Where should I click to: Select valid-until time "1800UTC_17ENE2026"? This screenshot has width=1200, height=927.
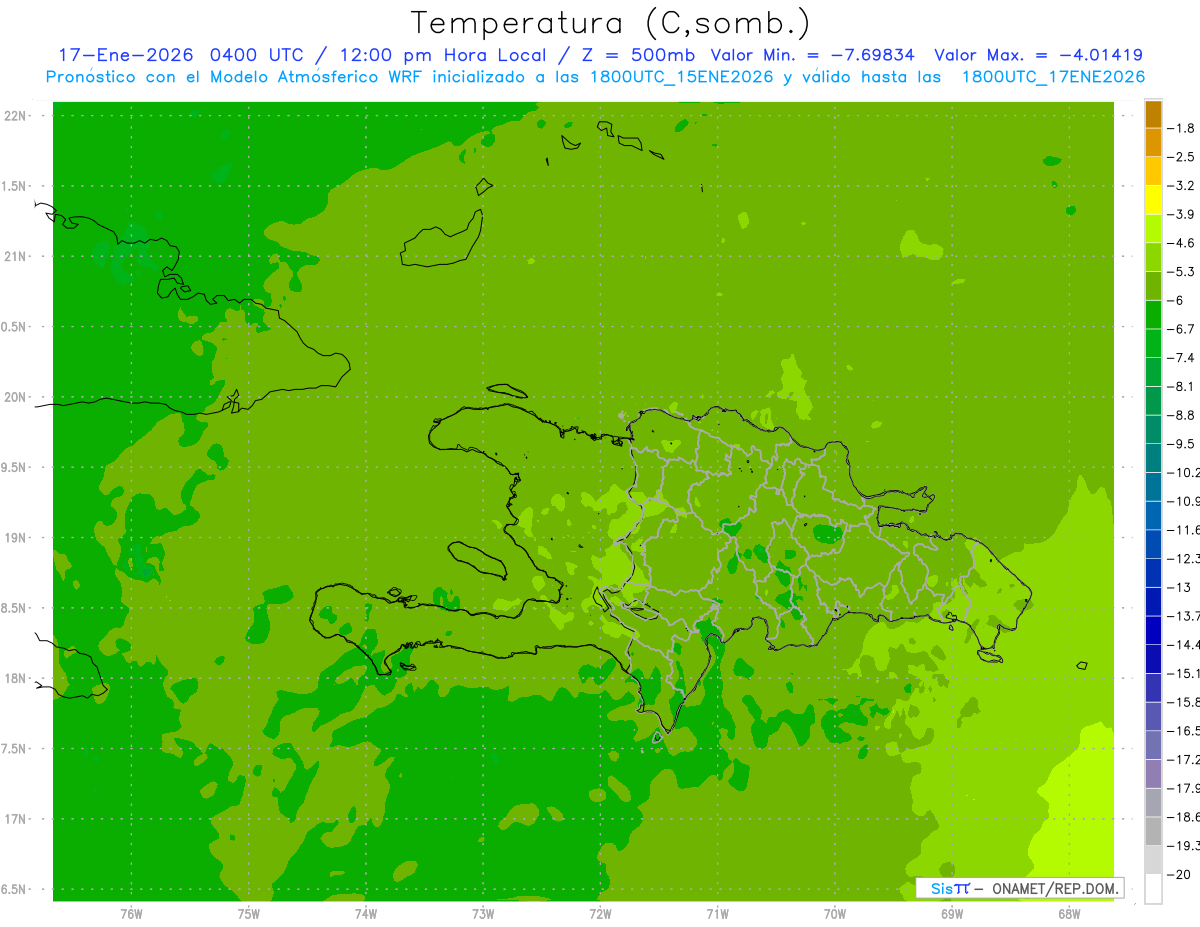(x=1053, y=77)
